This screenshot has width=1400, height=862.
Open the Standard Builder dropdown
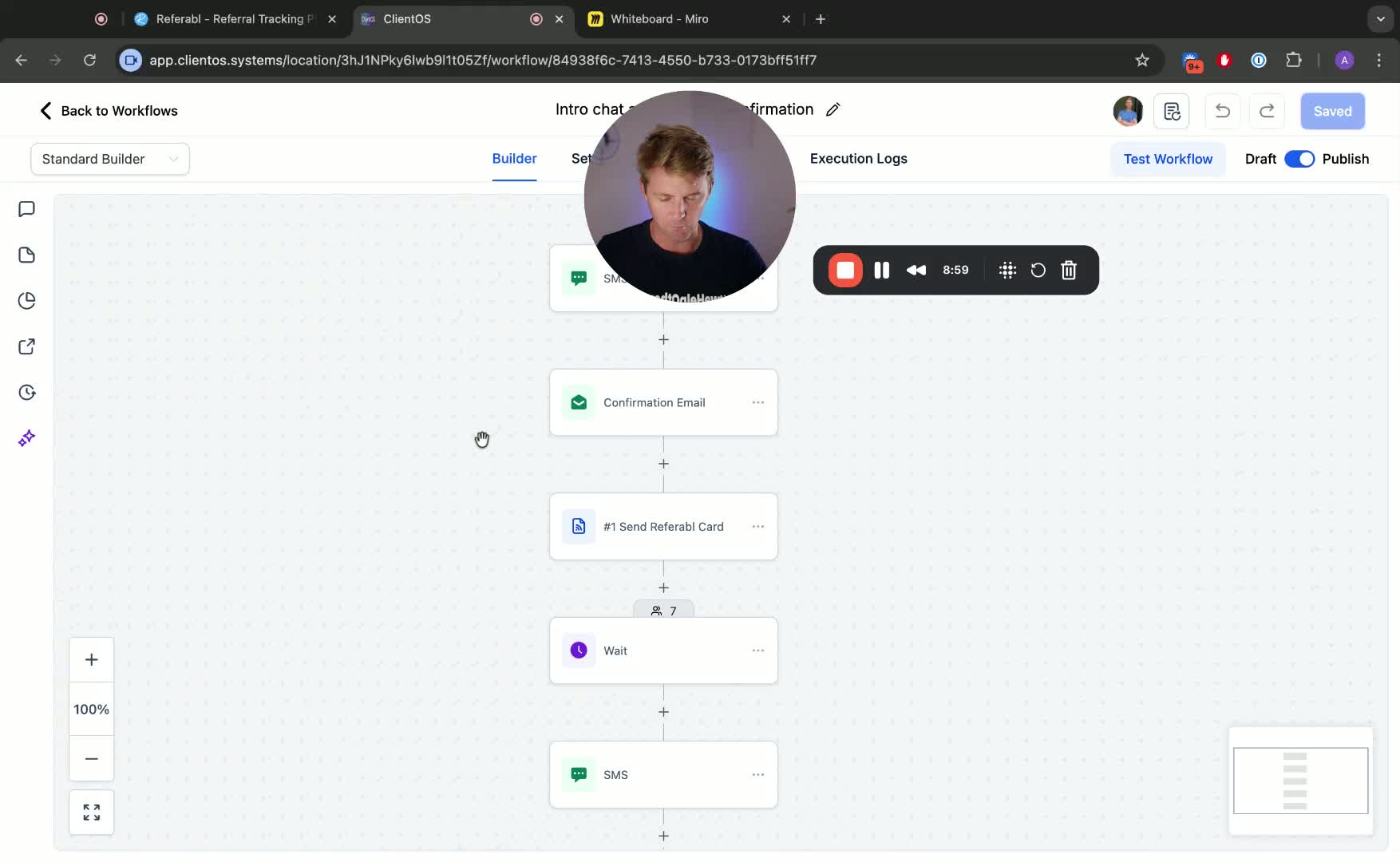[110, 159]
